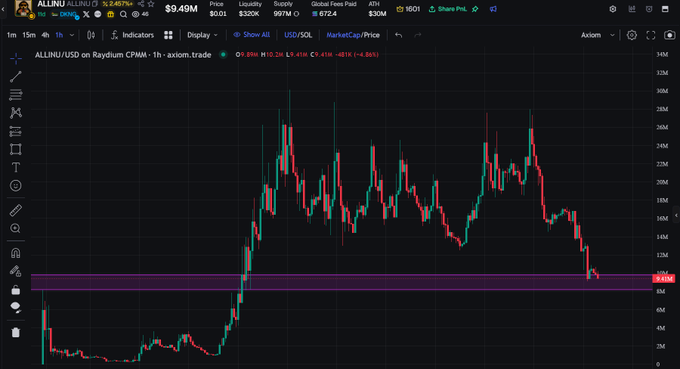Expand the timeframe dropdown chevron
The image size is (680, 369).
coord(72,35)
